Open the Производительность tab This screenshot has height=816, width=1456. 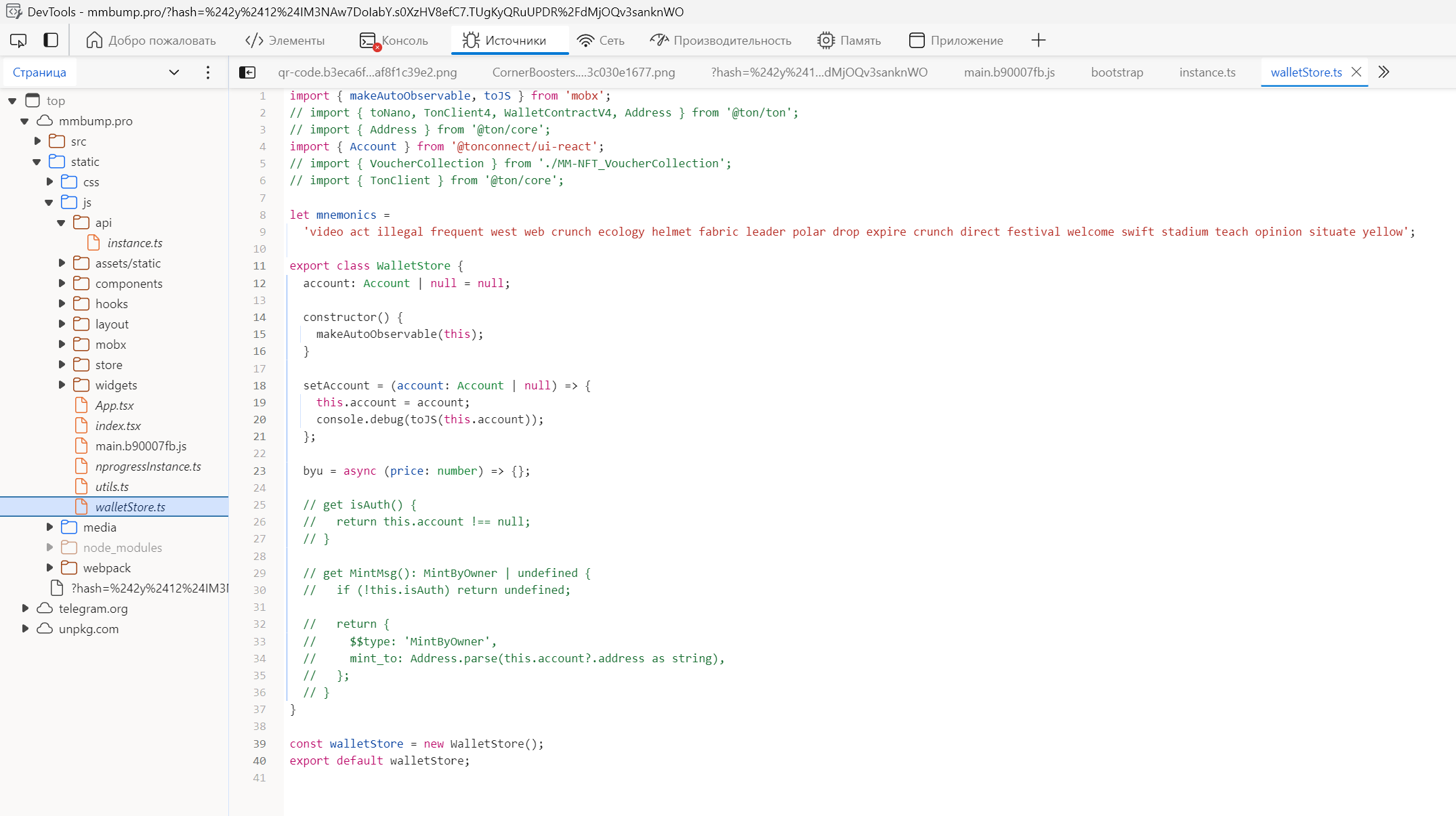(x=720, y=41)
